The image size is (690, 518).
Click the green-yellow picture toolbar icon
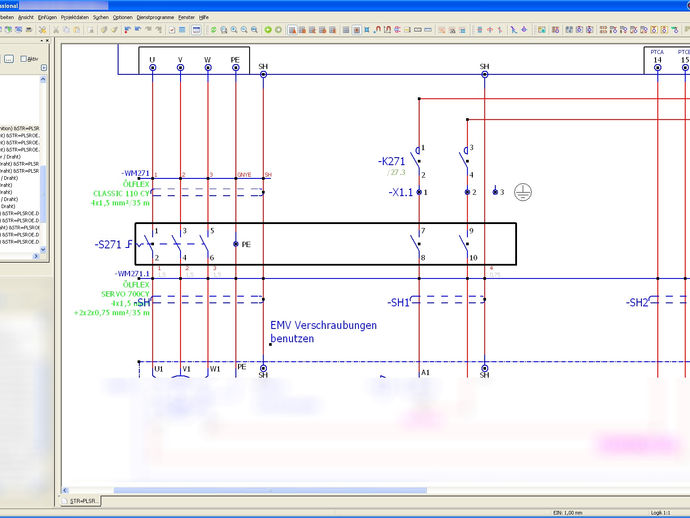coord(542,30)
